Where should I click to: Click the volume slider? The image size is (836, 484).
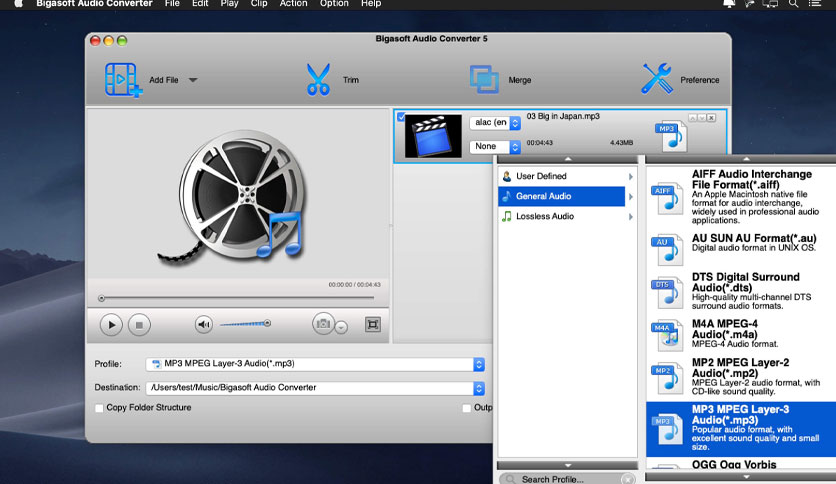coord(246,324)
